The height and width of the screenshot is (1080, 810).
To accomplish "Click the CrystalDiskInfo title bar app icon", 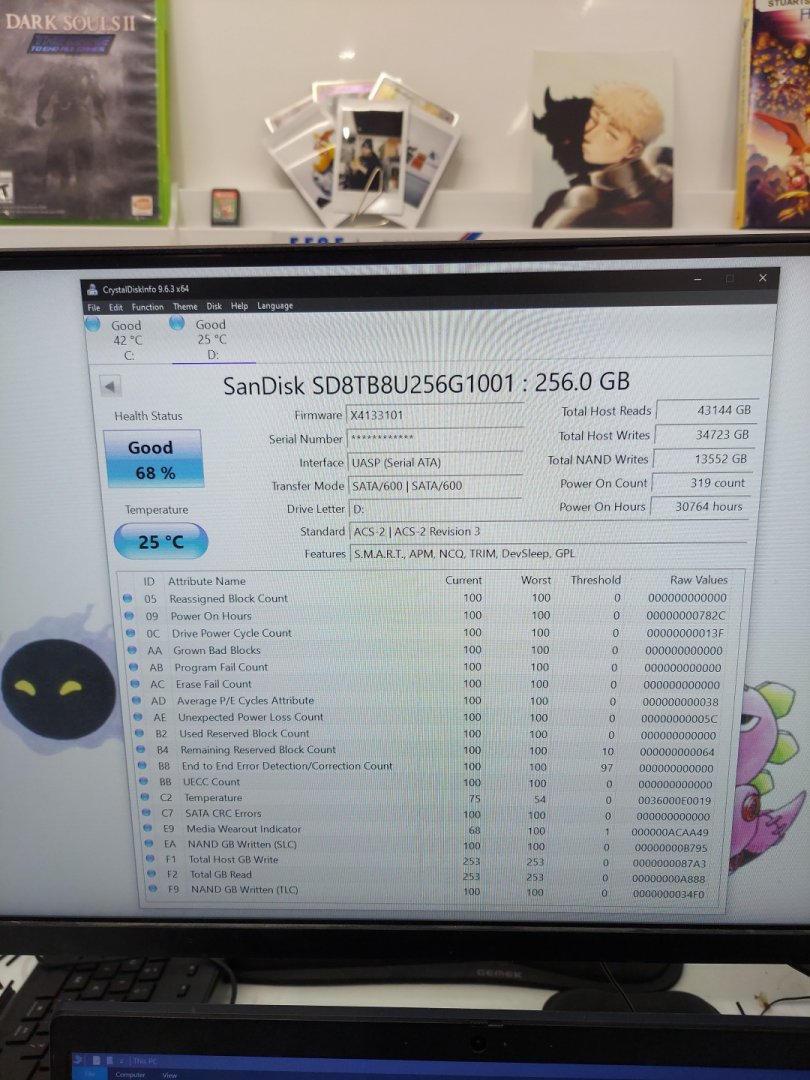I will click(93, 289).
